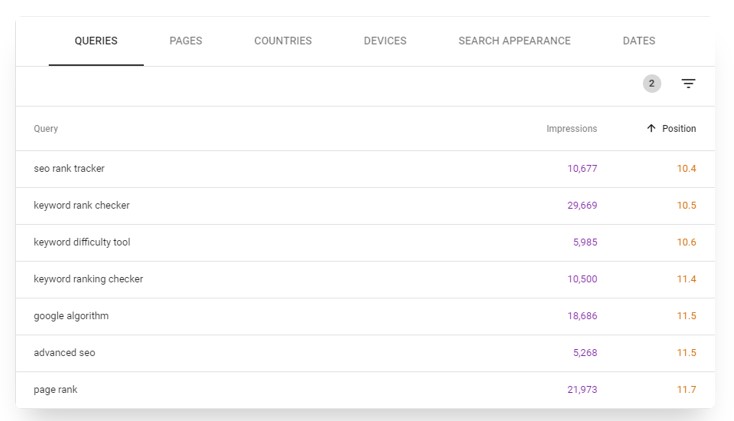The height and width of the screenshot is (421, 734).
Task: Toggle the Position sort arrow
Action: point(651,128)
